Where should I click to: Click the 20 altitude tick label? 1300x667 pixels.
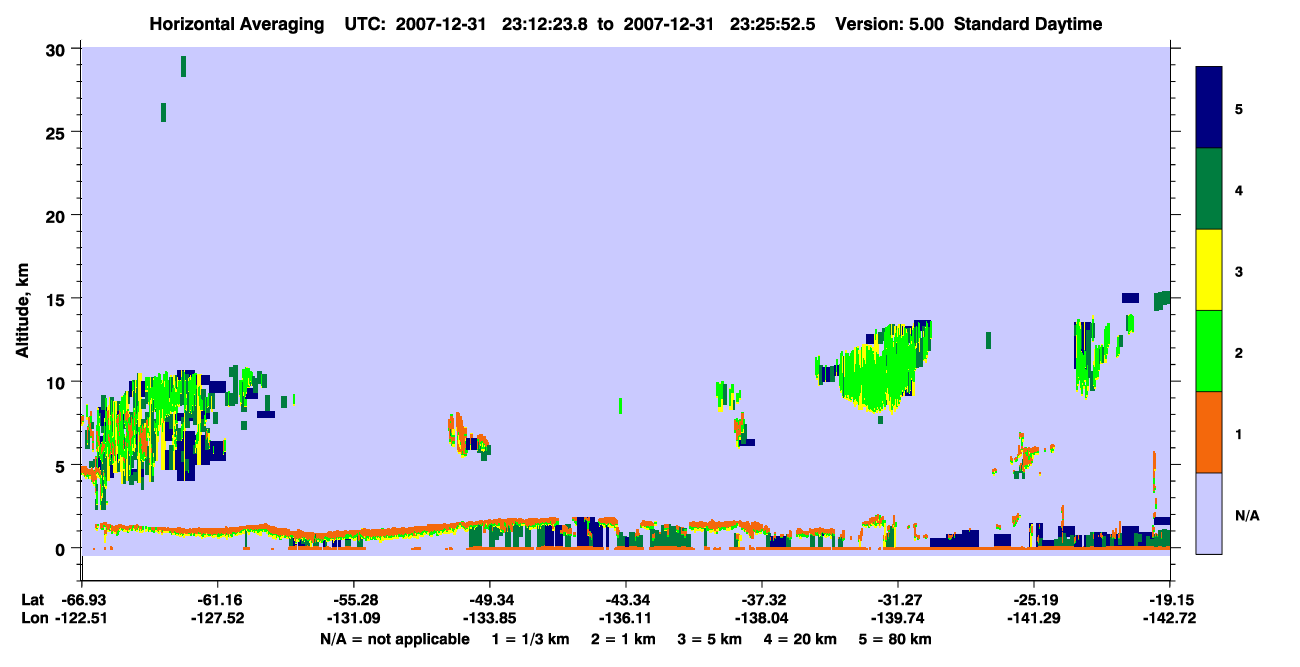[58, 216]
